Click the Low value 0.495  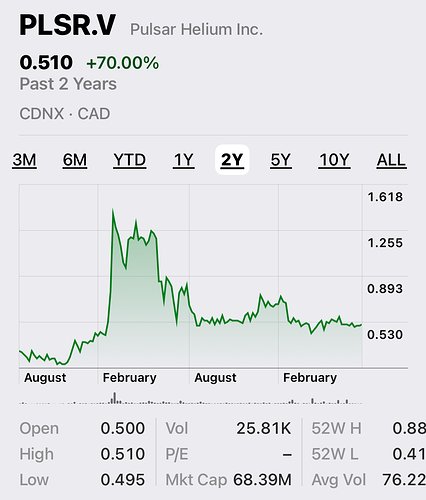(x=123, y=480)
